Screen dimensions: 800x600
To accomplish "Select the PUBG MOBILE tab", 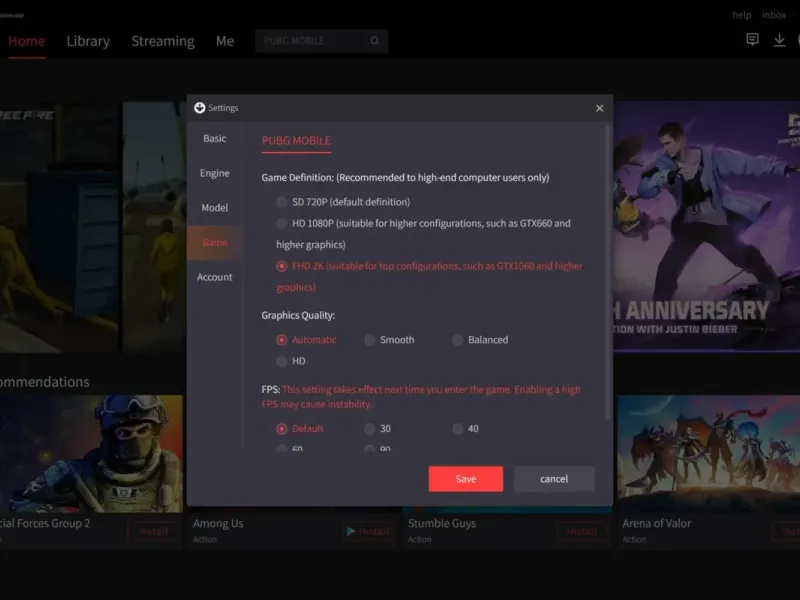I will [x=296, y=141].
